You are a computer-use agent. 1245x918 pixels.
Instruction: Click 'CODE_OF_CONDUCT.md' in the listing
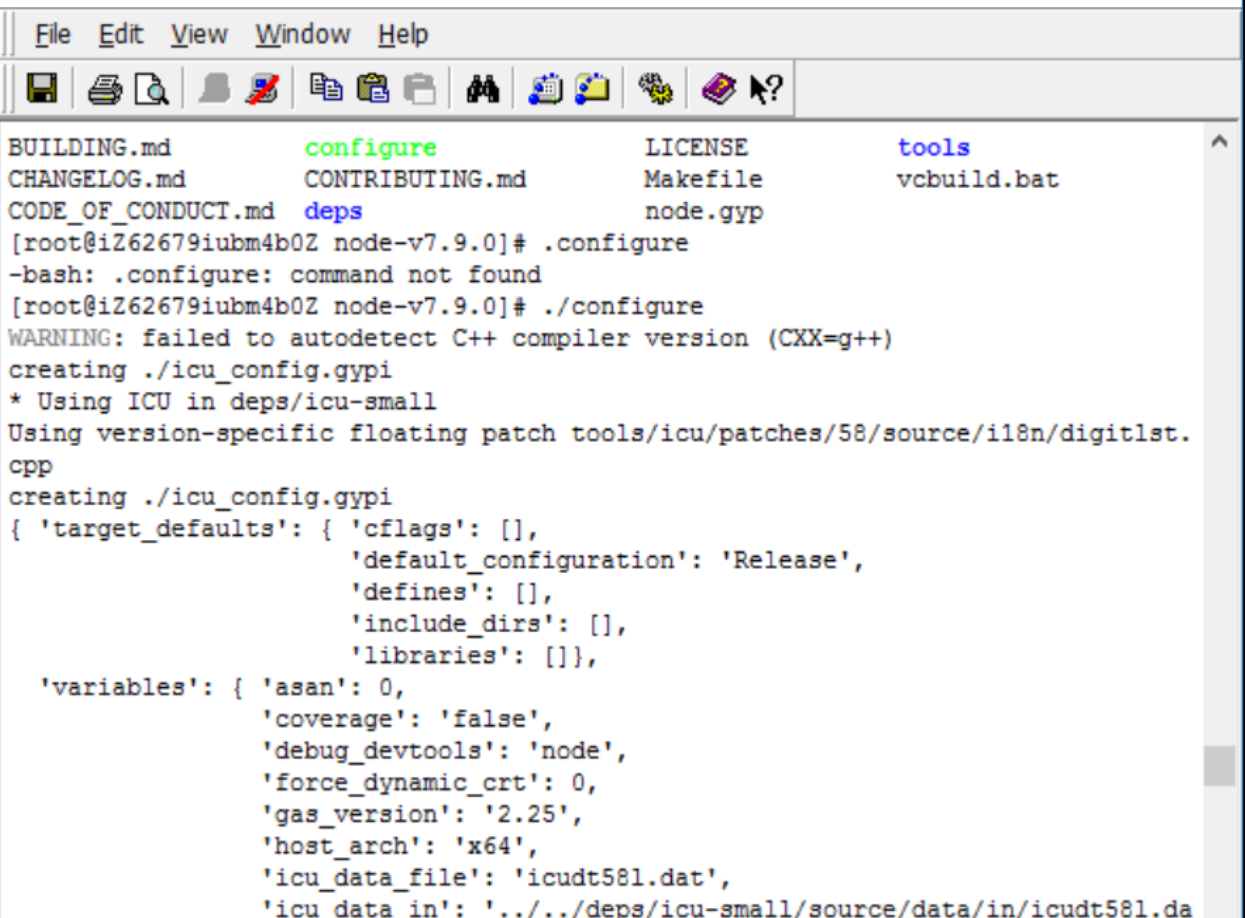coord(141,212)
